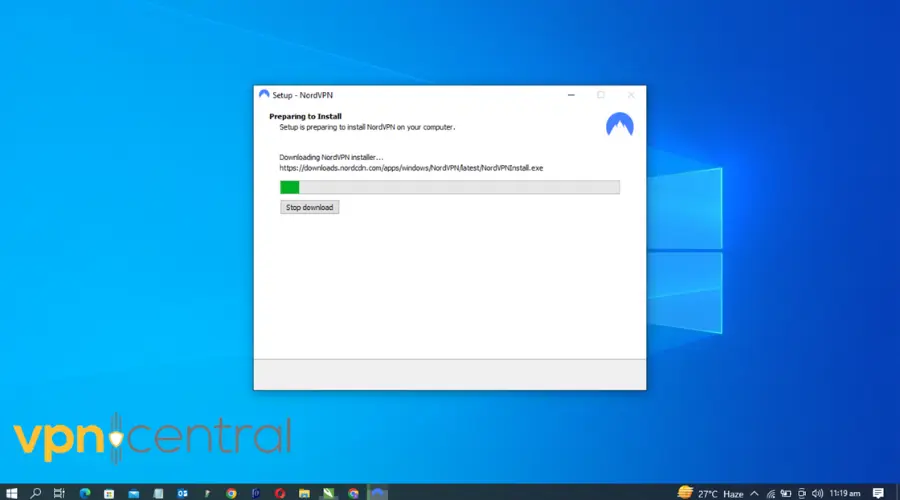This screenshot has height=500, width=900.
Task: Select the active NordVPN taskbar icon
Action: point(378,493)
